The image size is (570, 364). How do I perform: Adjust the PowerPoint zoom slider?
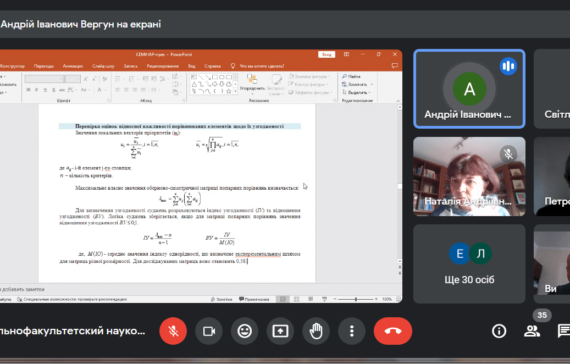point(356,299)
